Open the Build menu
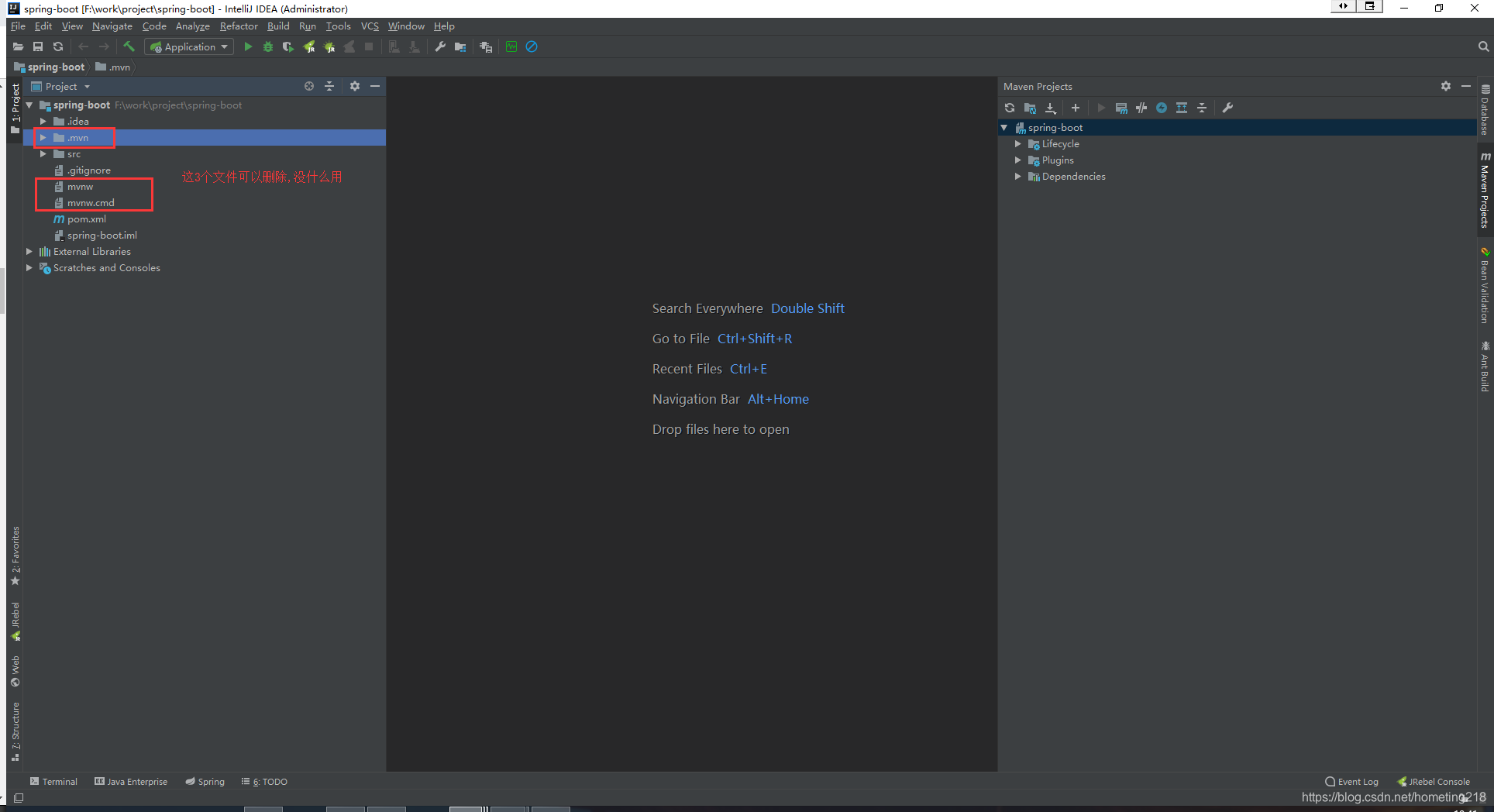 [x=278, y=26]
